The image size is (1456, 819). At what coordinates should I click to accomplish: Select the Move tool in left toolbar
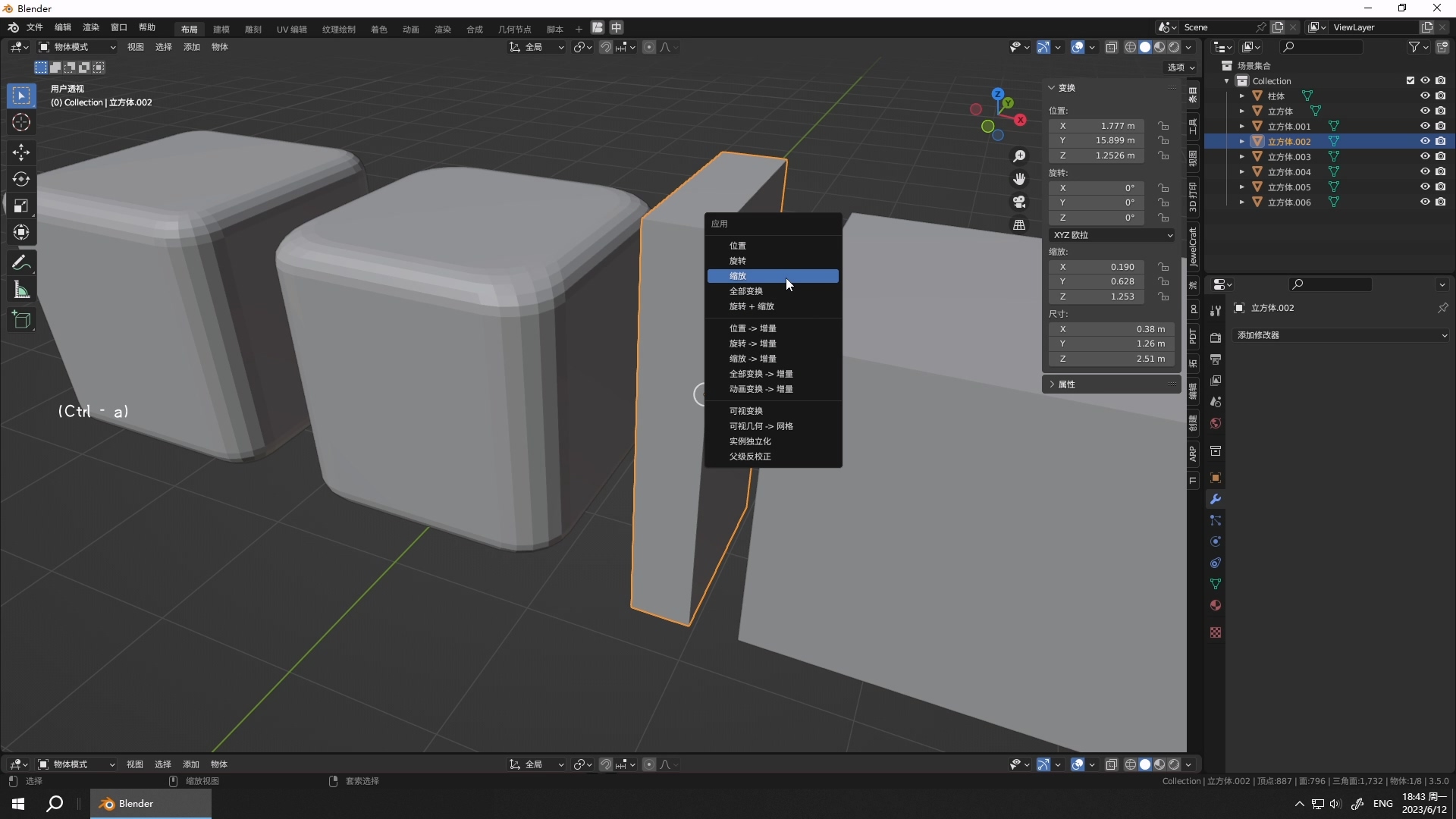click(x=21, y=152)
